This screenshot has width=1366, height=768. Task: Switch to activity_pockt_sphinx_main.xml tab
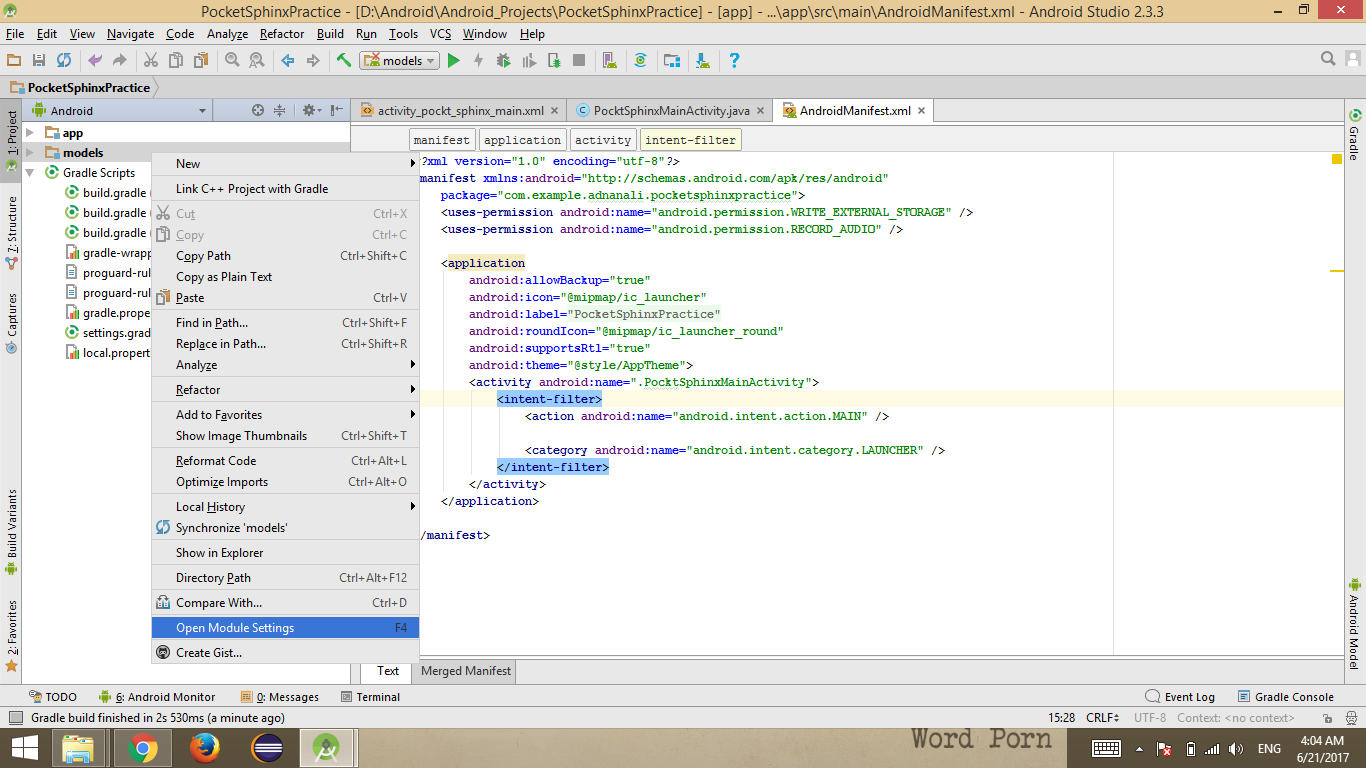[x=459, y=111]
